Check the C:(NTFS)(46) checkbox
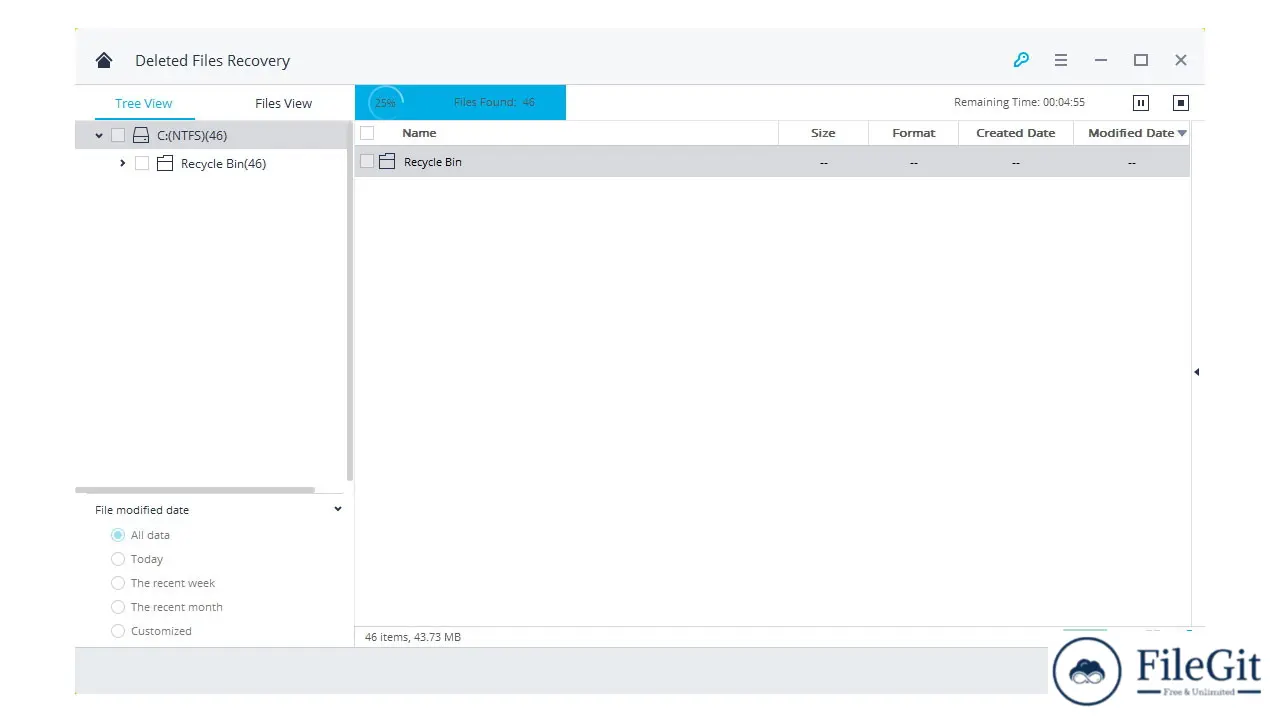 (118, 135)
